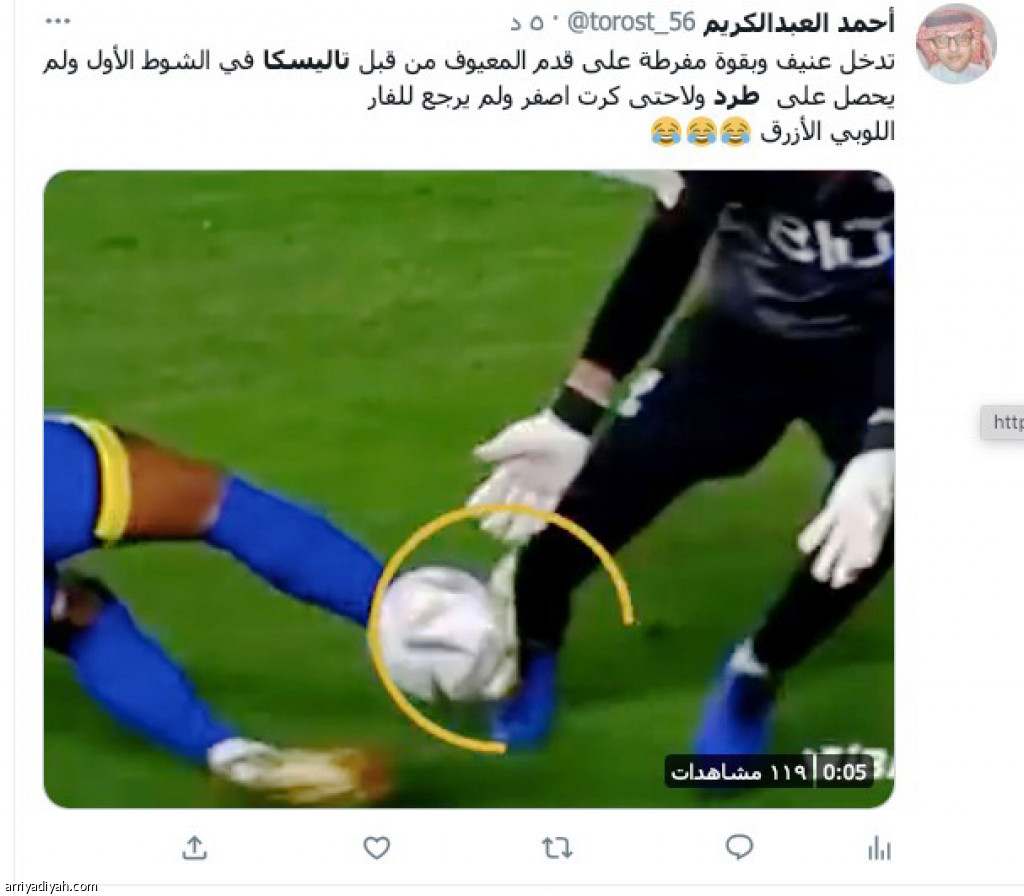The image size is (1024, 896).
Task: Click author name أحمد العبدالكريم
Action: 798,23
